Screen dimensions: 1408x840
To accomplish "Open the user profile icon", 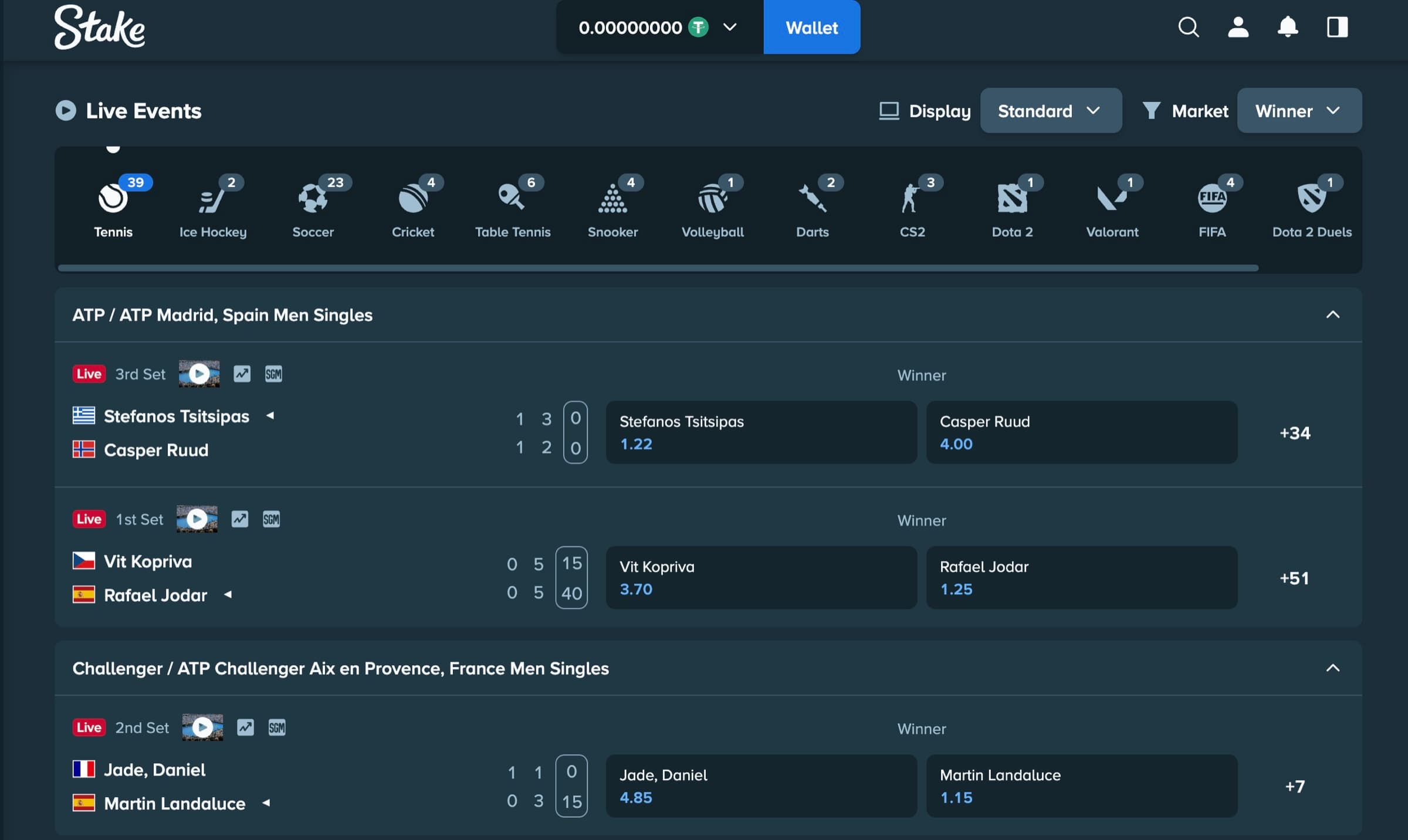I will (x=1238, y=27).
